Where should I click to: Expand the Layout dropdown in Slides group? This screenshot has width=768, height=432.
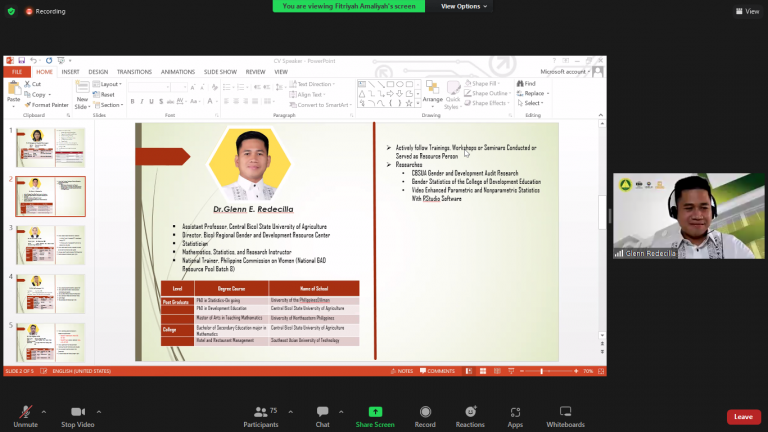pos(110,84)
